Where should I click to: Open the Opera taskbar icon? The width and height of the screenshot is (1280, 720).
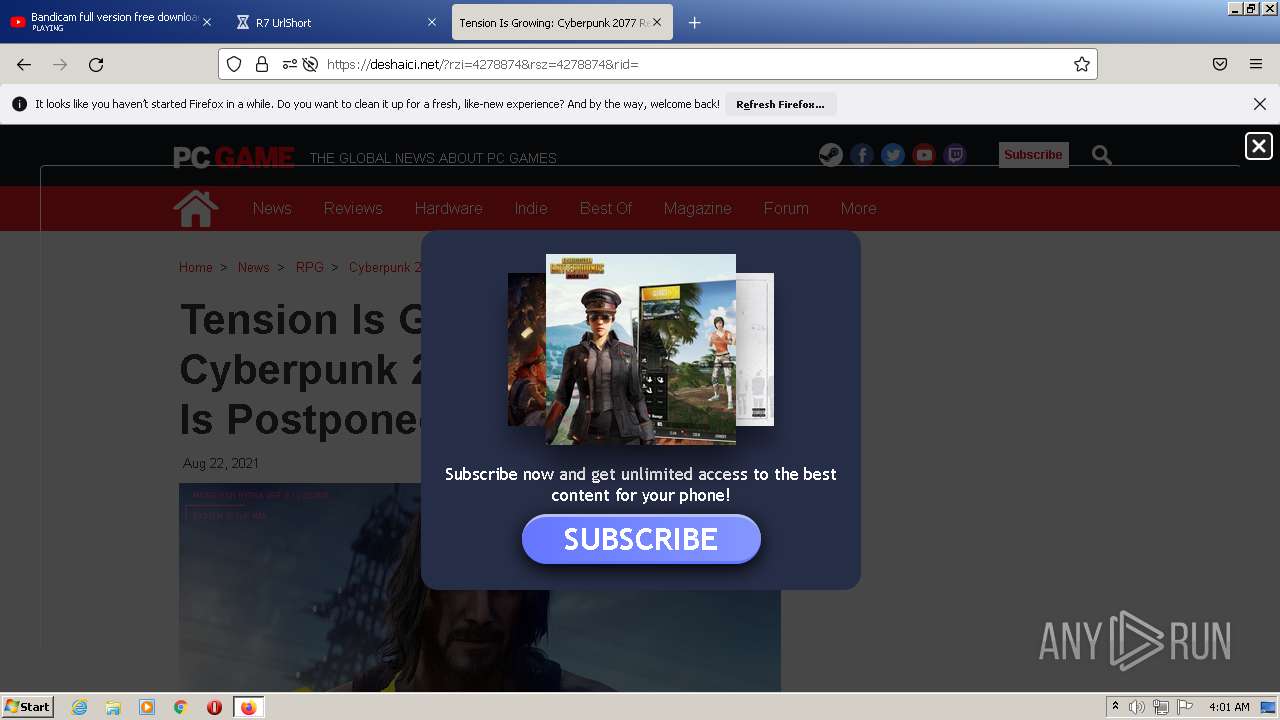coord(214,707)
